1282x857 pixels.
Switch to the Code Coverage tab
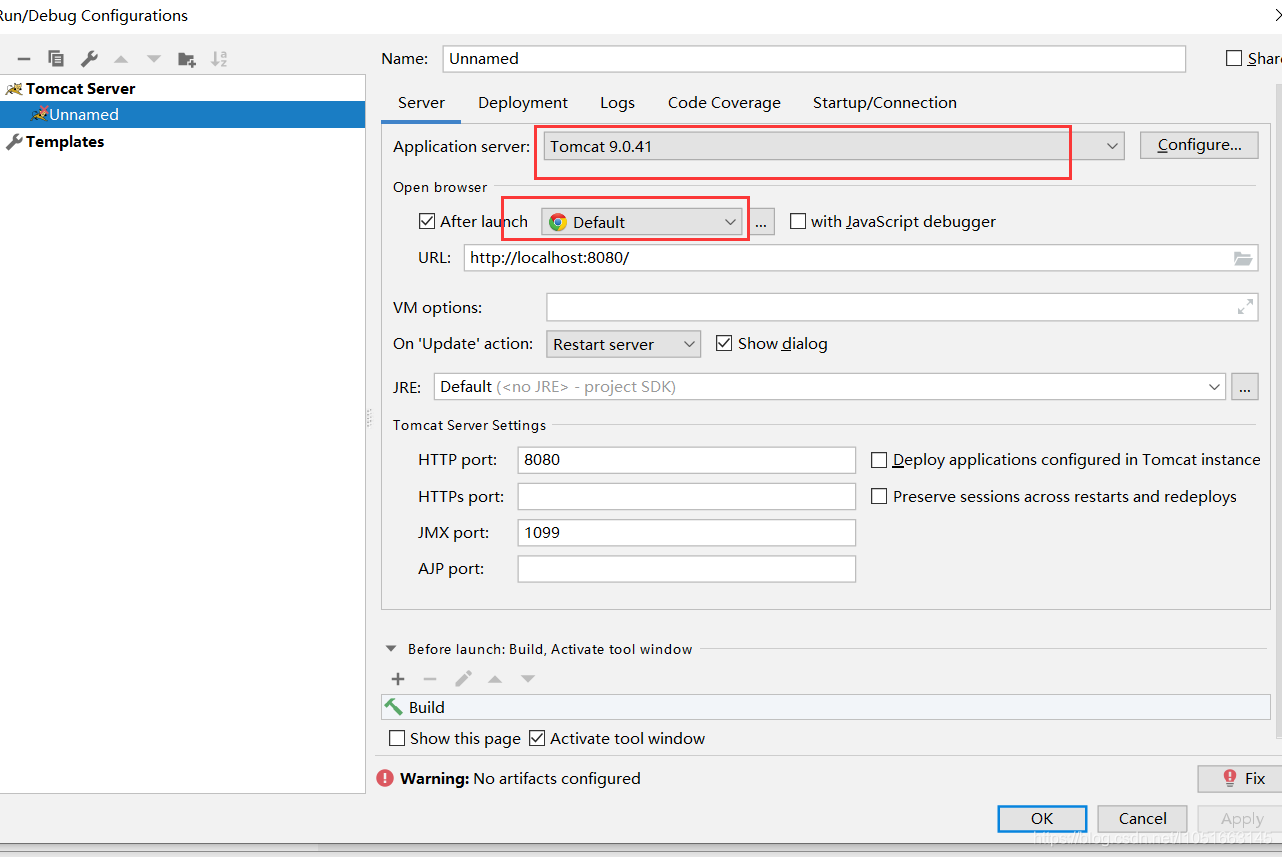coord(724,102)
